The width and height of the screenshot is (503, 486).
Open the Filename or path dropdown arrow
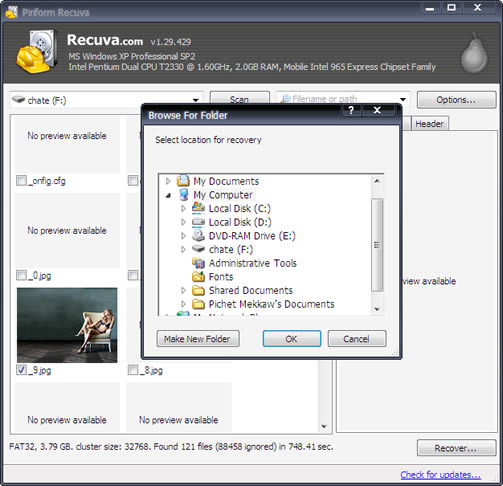[403, 99]
